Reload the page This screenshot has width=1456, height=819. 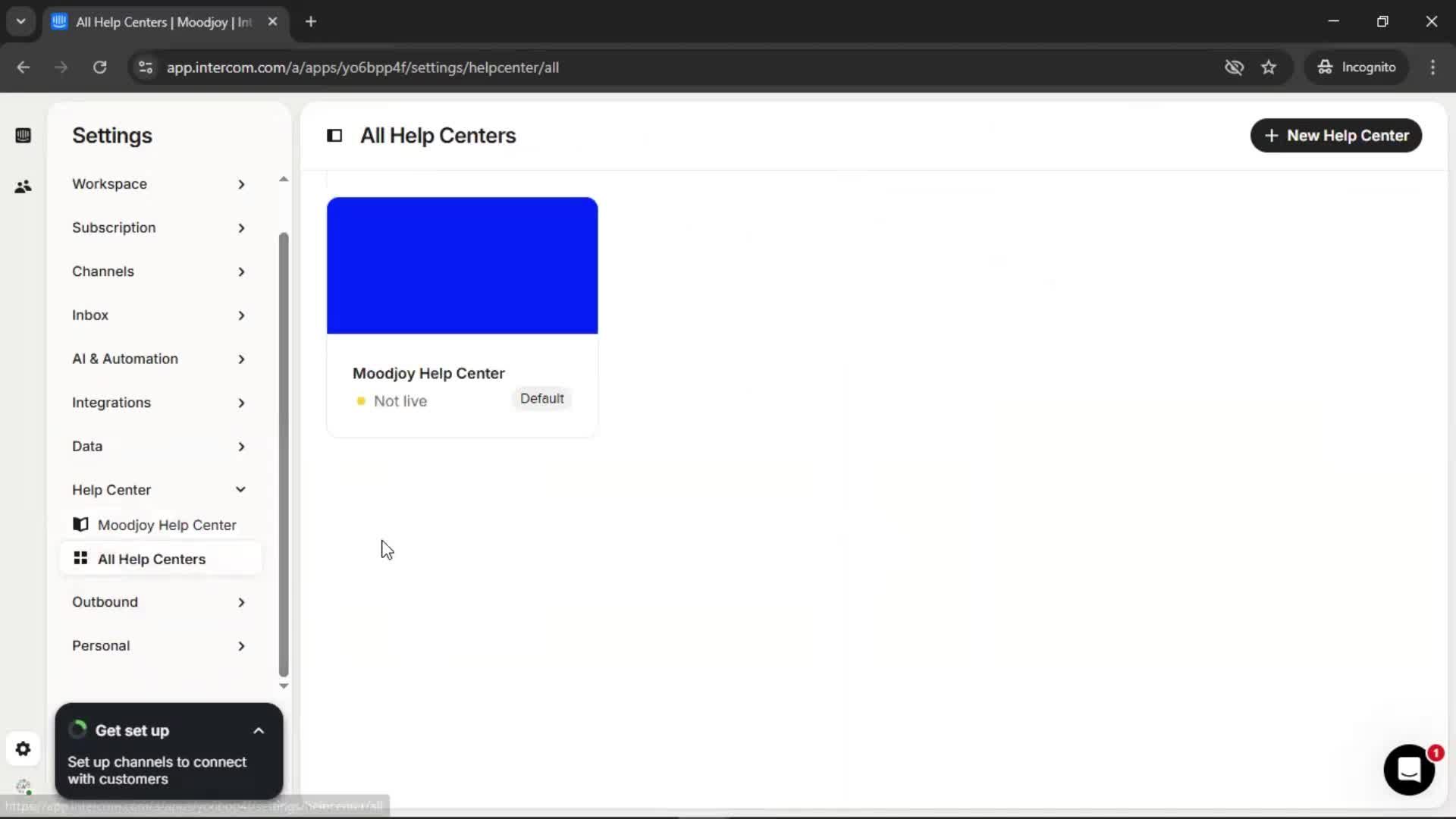point(99,67)
